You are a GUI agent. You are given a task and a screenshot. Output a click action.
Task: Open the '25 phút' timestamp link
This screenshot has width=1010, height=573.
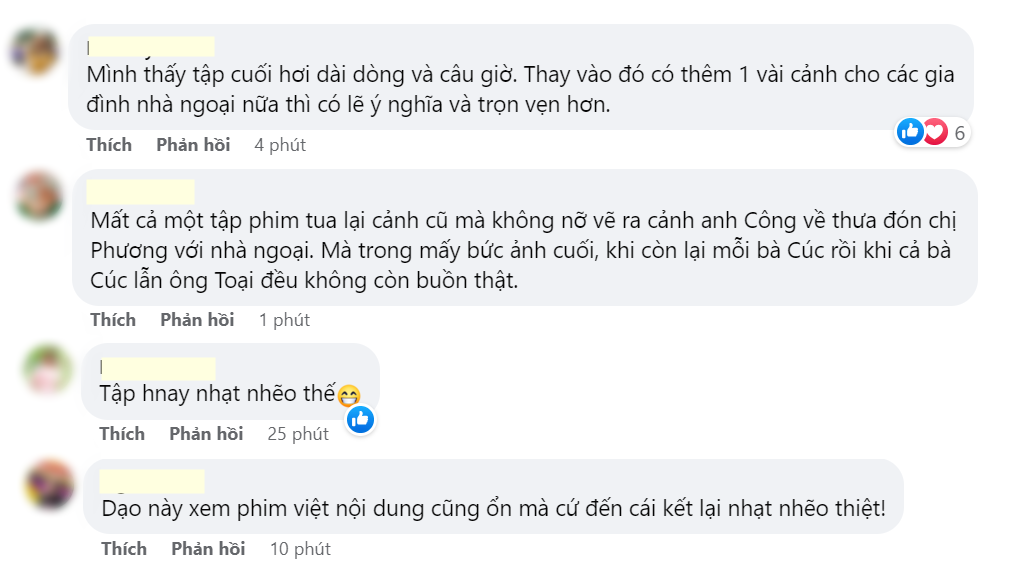click(298, 435)
